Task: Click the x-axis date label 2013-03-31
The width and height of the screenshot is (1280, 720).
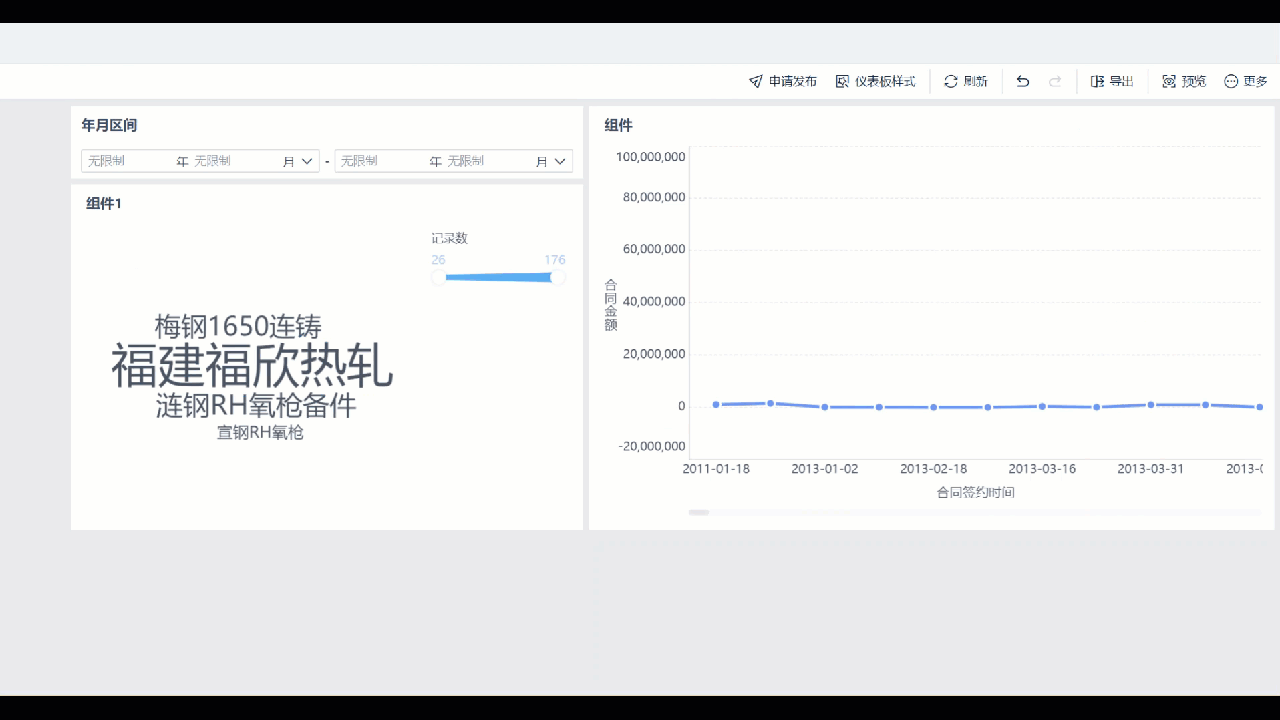Action: (1151, 469)
